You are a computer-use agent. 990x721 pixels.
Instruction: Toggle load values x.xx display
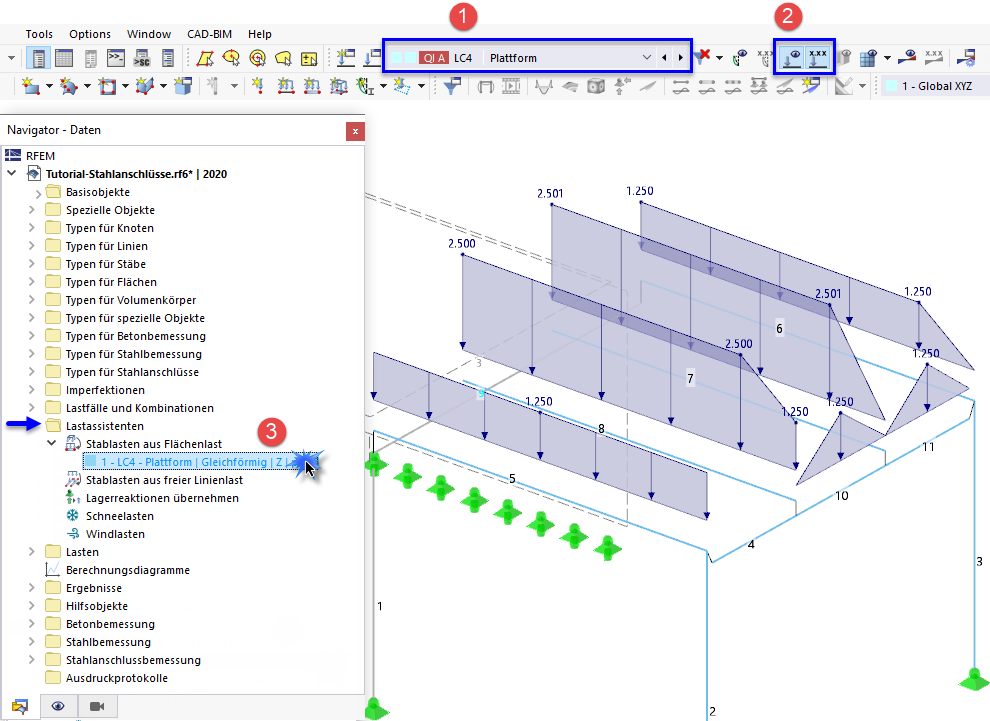(818, 58)
